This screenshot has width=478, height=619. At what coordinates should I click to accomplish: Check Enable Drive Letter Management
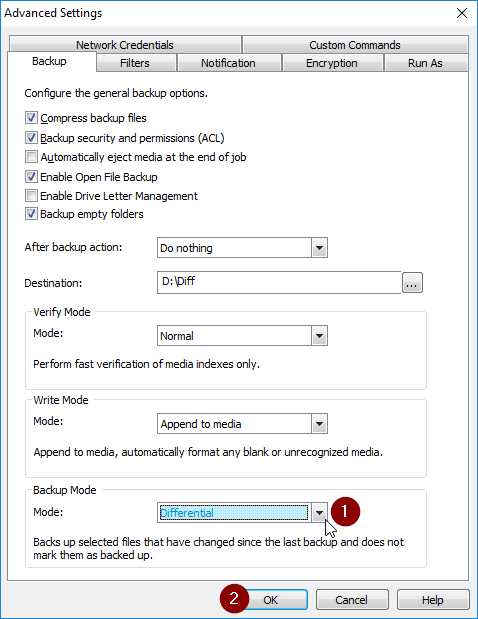[31, 196]
